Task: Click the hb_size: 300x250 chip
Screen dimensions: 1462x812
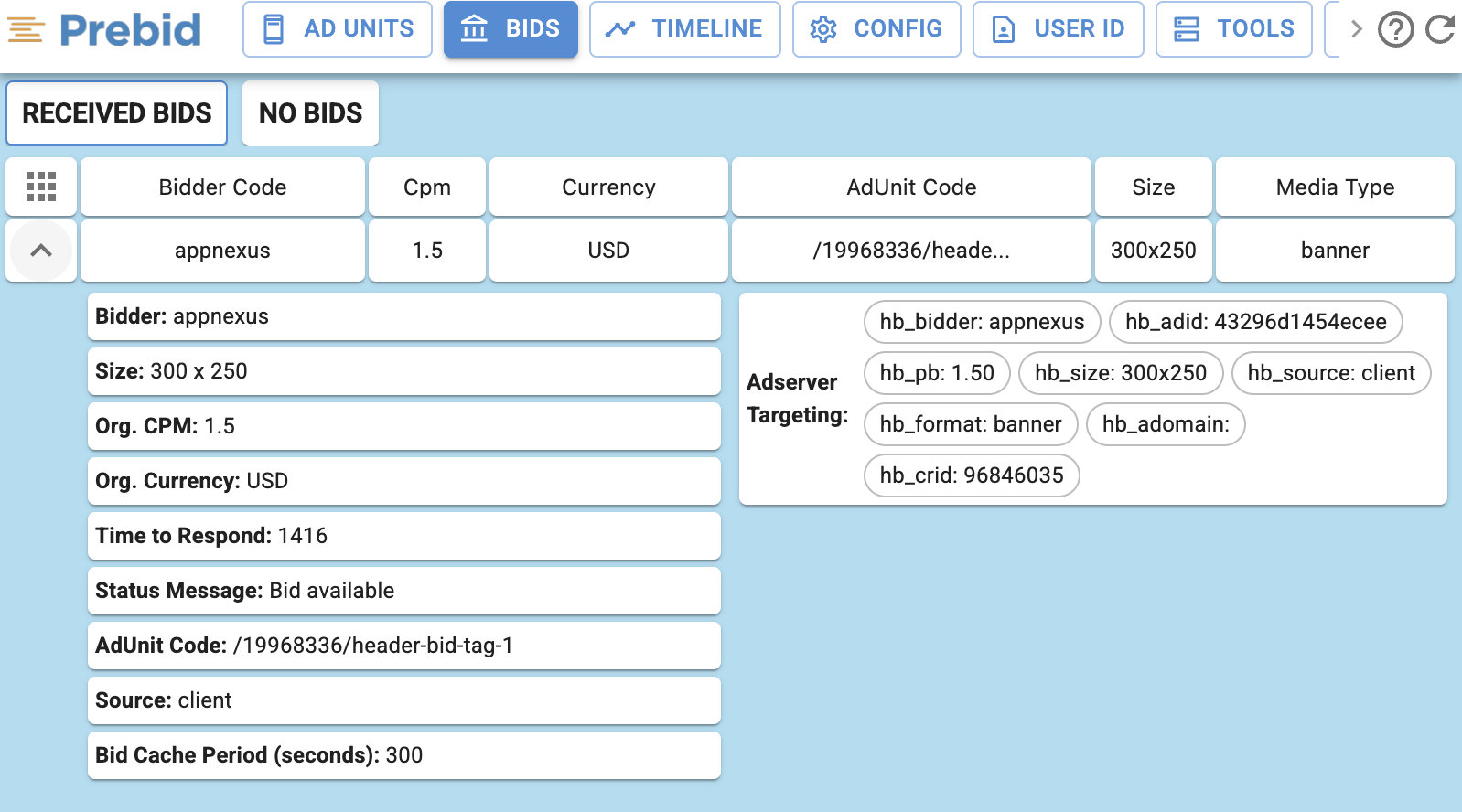Action: (x=1121, y=373)
